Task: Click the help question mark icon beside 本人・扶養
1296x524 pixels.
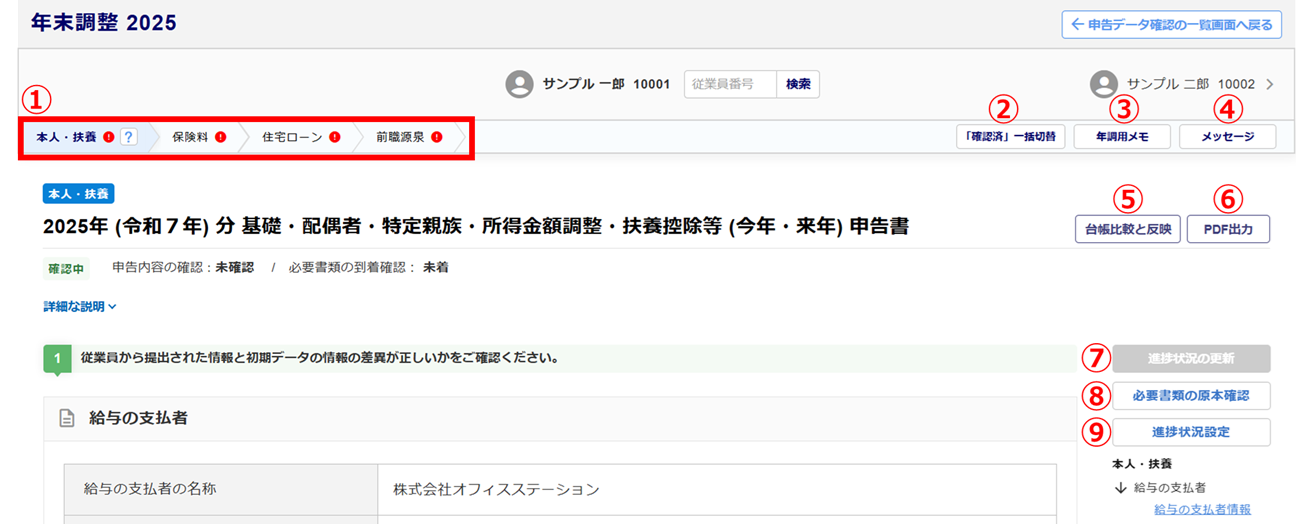Action: [x=128, y=137]
